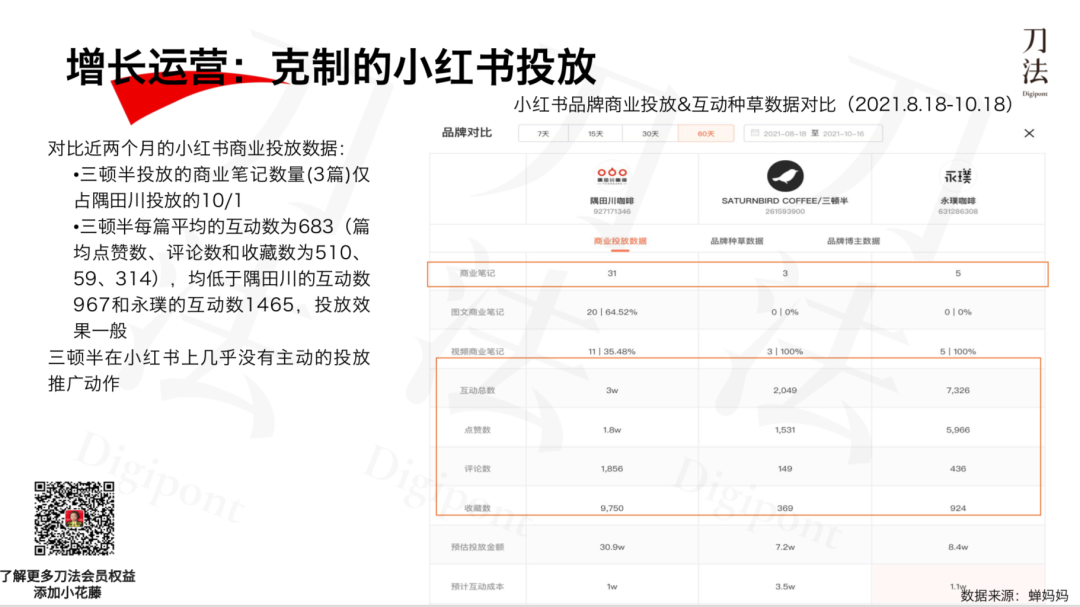The image size is (1080, 607).
Task: Click the 隅田川咖啡 brand name
Action: pyautogui.click(x=612, y=201)
